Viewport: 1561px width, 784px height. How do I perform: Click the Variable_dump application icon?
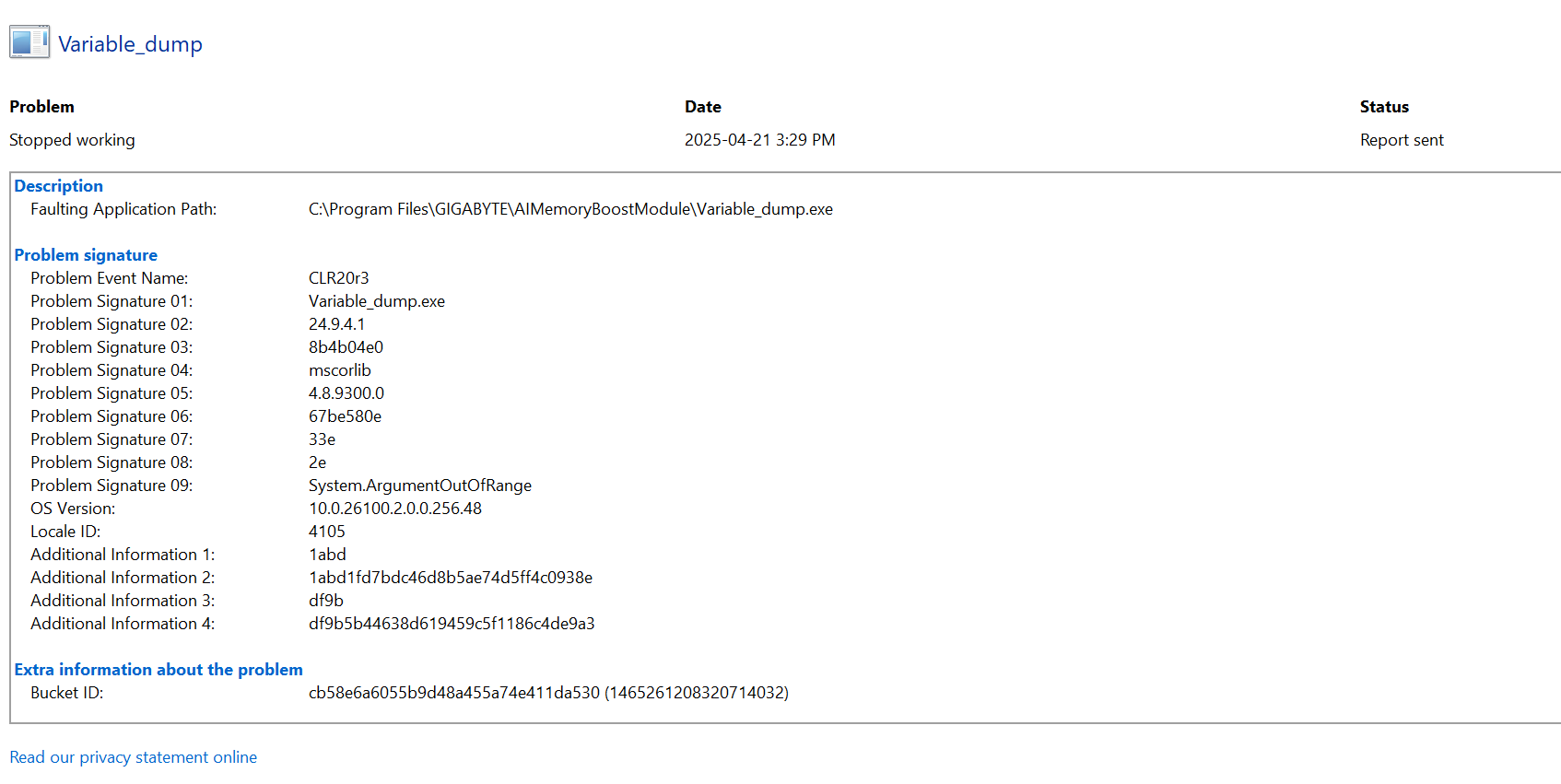tap(29, 42)
